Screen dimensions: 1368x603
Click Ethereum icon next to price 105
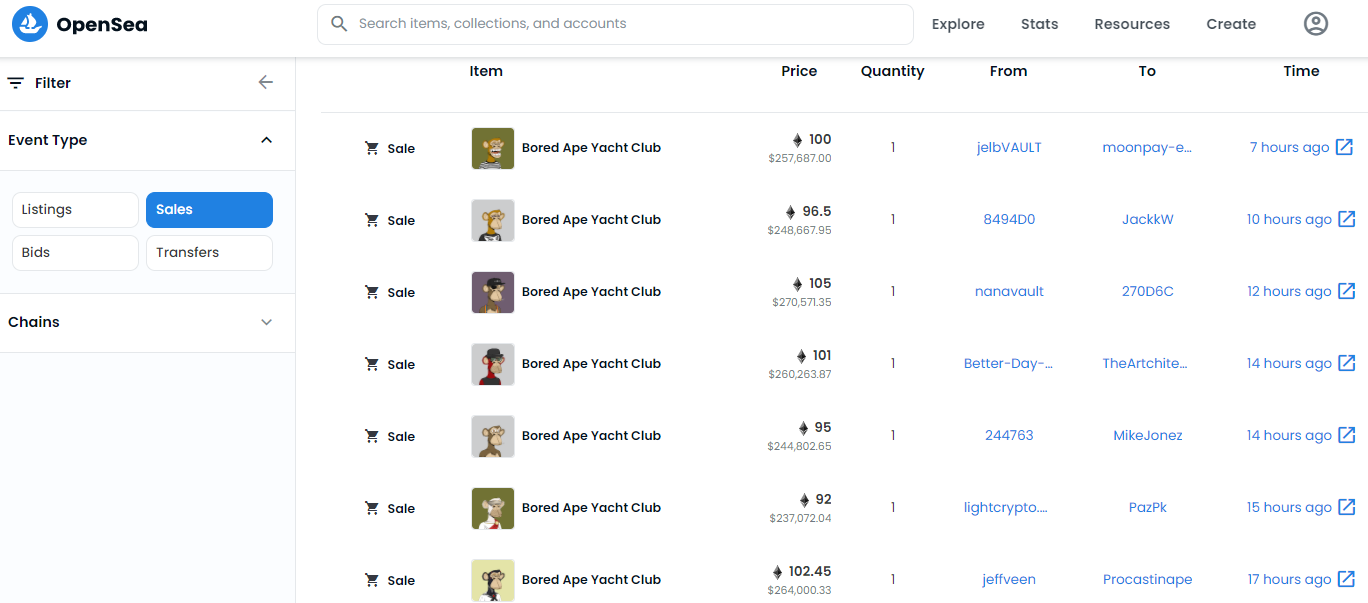(x=797, y=284)
